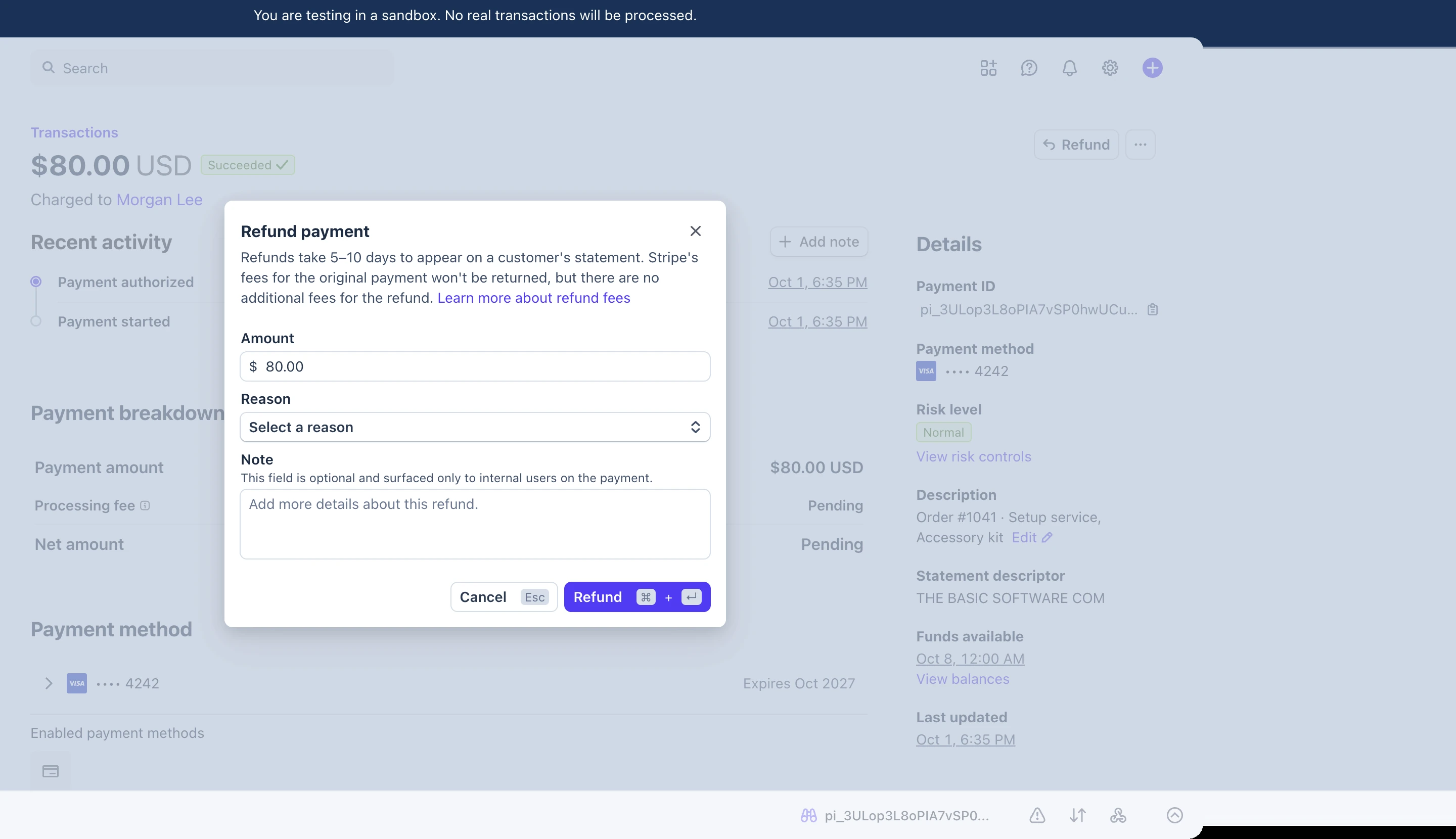
Task: Click Cancel in the refund dialog
Action: [x=504, y=597]
